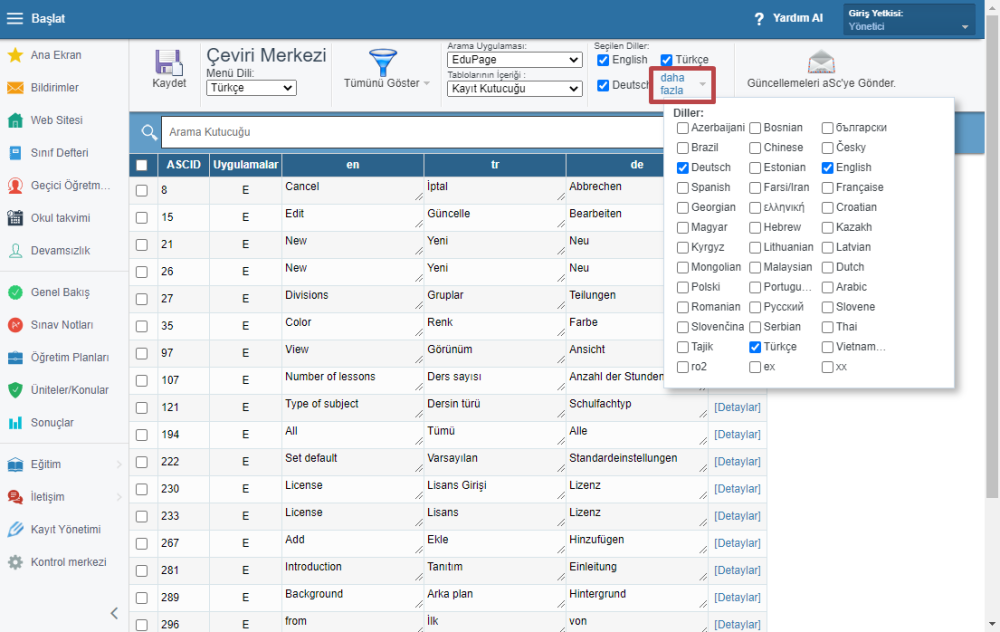Click the Yardım Al question mark icon
This screenshot has width=1000, height=632.
pos(759,19)
